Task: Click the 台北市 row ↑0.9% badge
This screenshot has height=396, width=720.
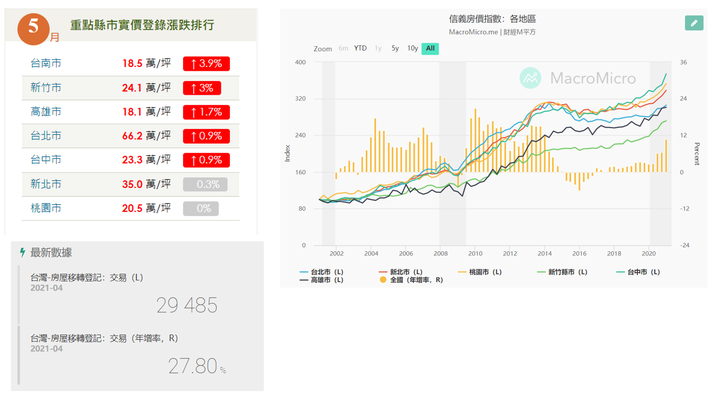Action: (x=206, y=136)
